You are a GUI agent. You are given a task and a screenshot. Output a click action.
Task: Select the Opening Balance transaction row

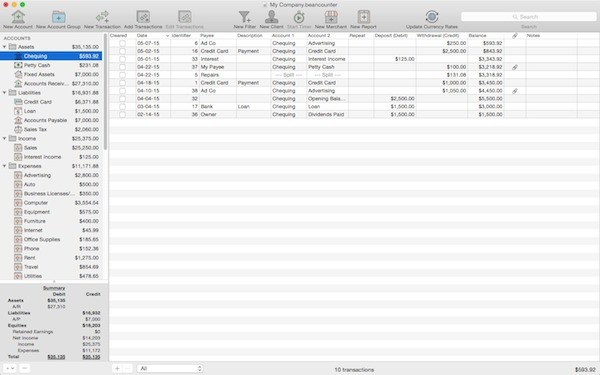click(x=354, y=99)
